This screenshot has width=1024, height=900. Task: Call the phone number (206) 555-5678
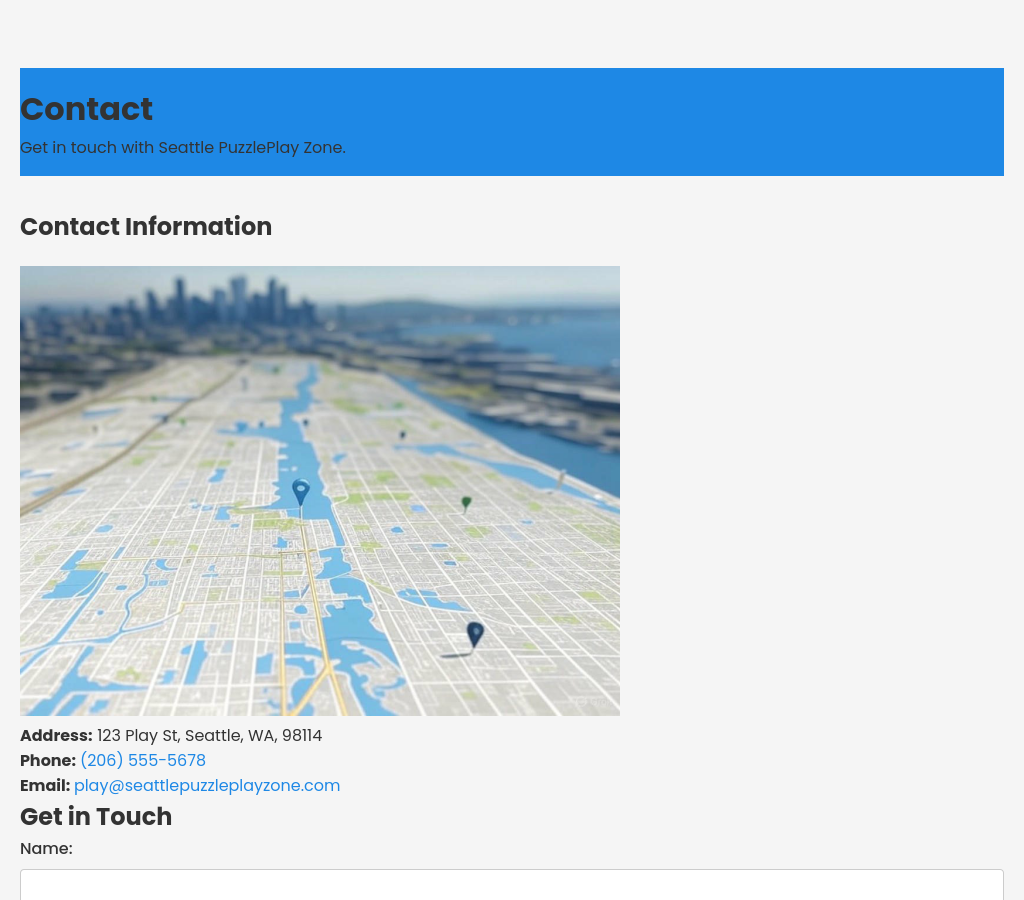click(143, 761)
